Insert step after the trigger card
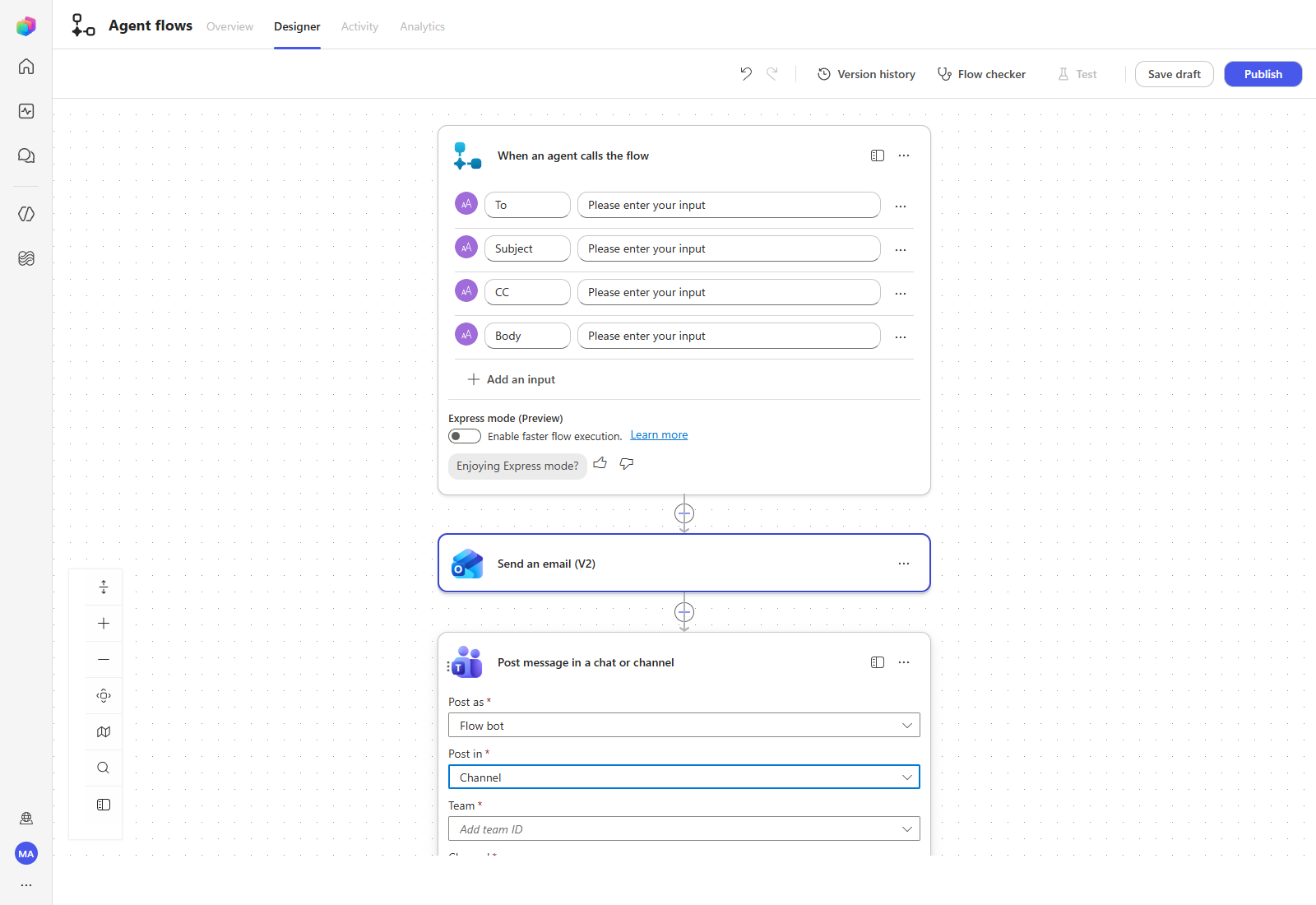Viewport: 1316px width, 905px height. pos(684,513)
